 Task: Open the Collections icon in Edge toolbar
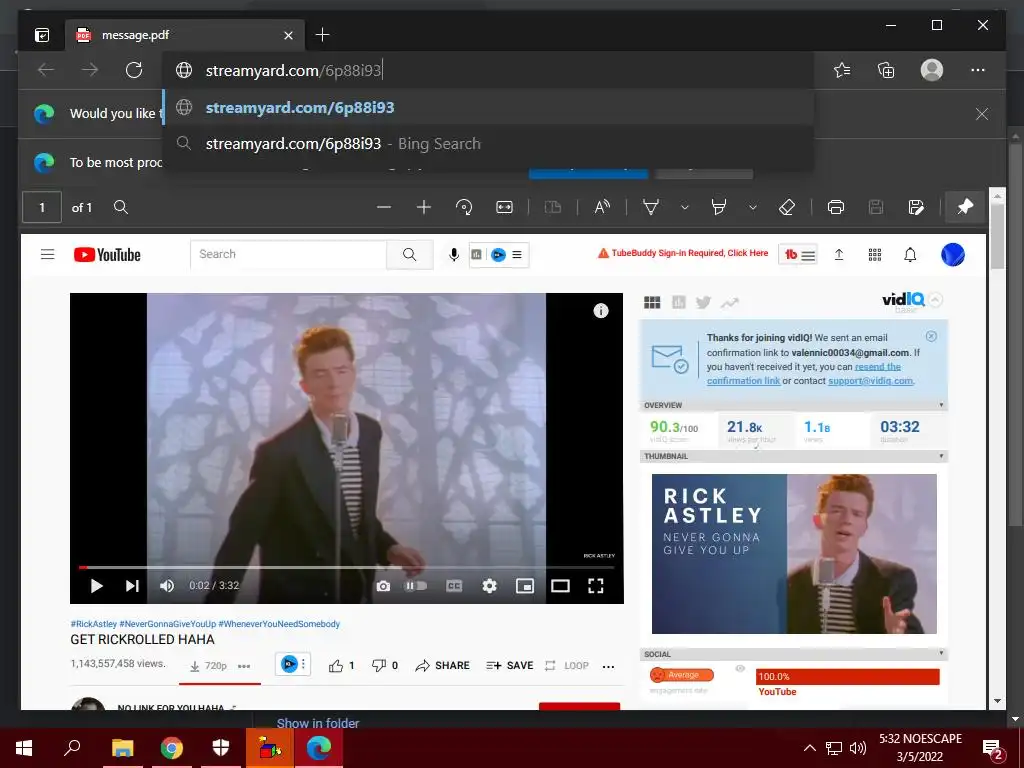coord(886,70)
